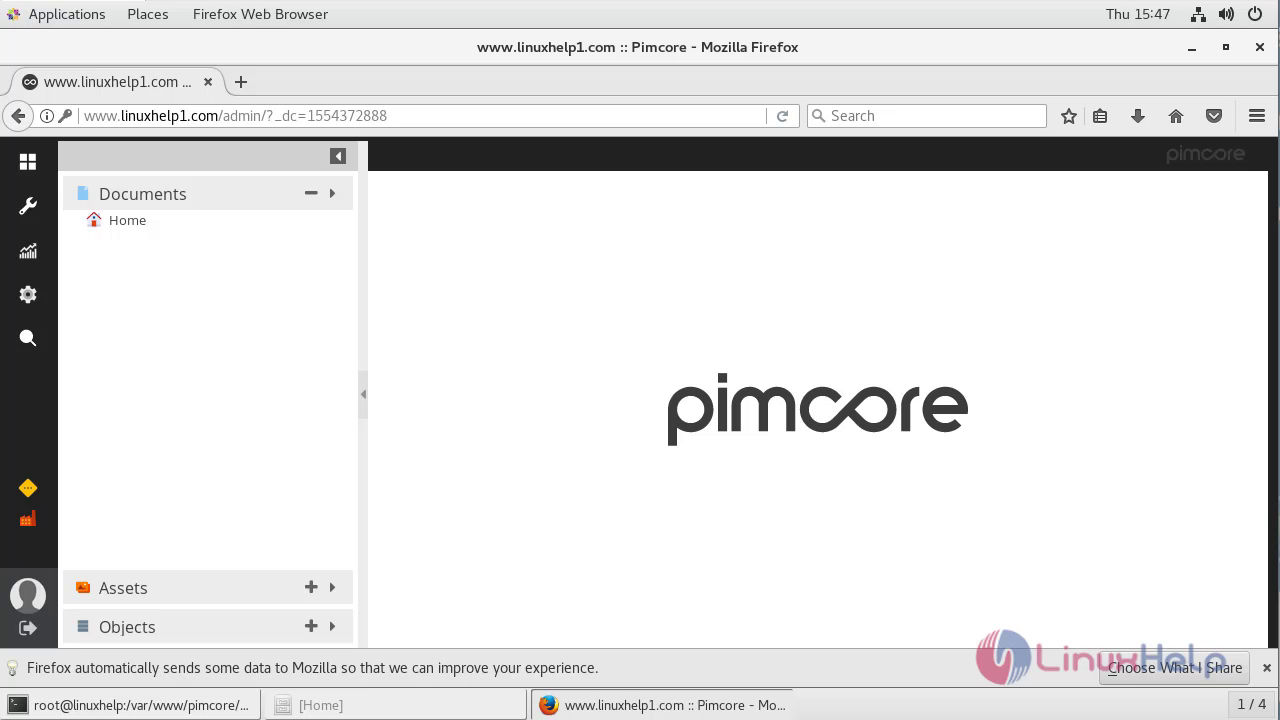Show bookmarks list icon
The height and width of the screenshot is (720, 1280).
(x=1100, y=116)
